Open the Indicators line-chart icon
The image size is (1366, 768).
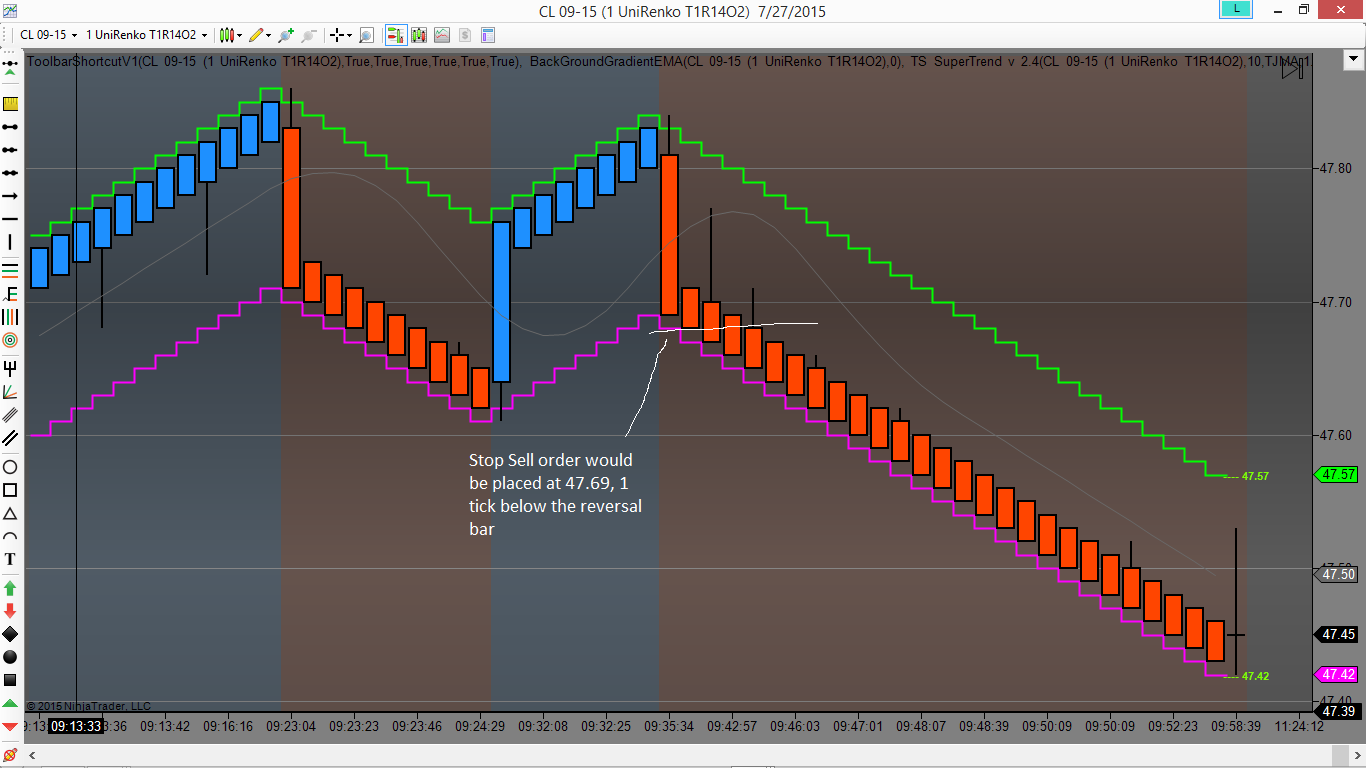tap(442, 35)
